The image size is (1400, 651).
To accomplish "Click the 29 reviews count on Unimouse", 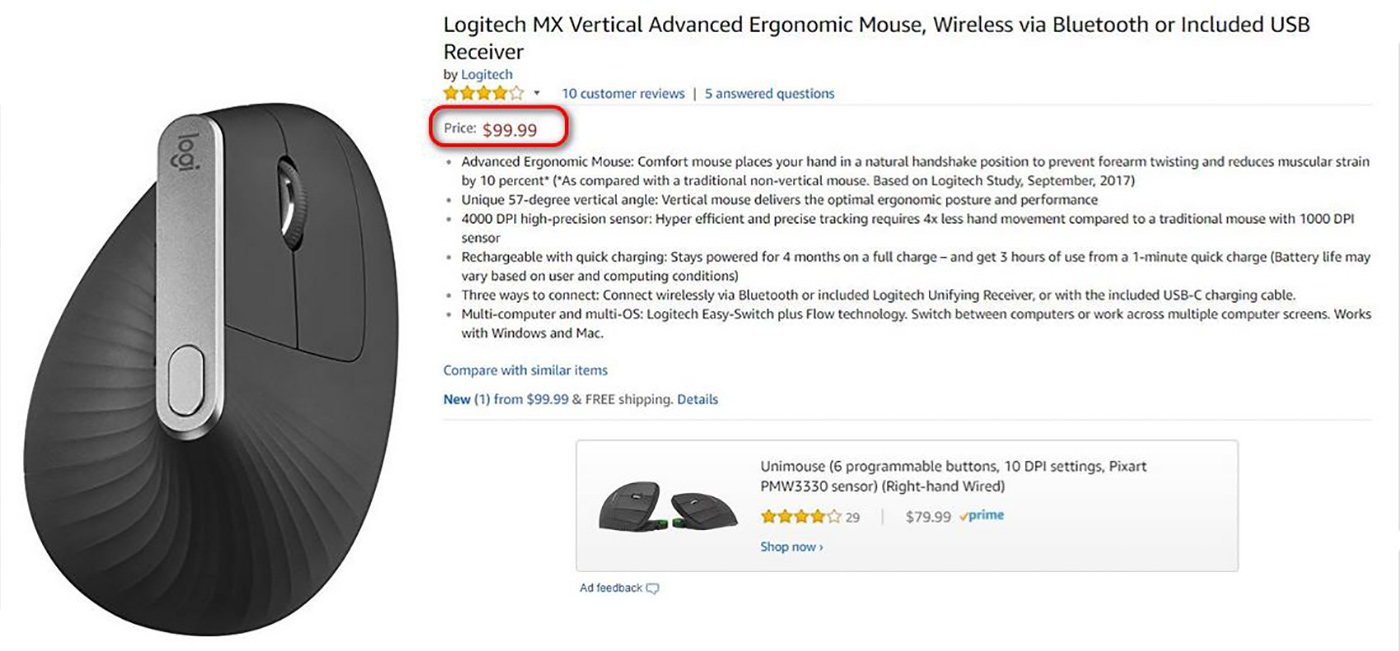I will tap(853, 517).
